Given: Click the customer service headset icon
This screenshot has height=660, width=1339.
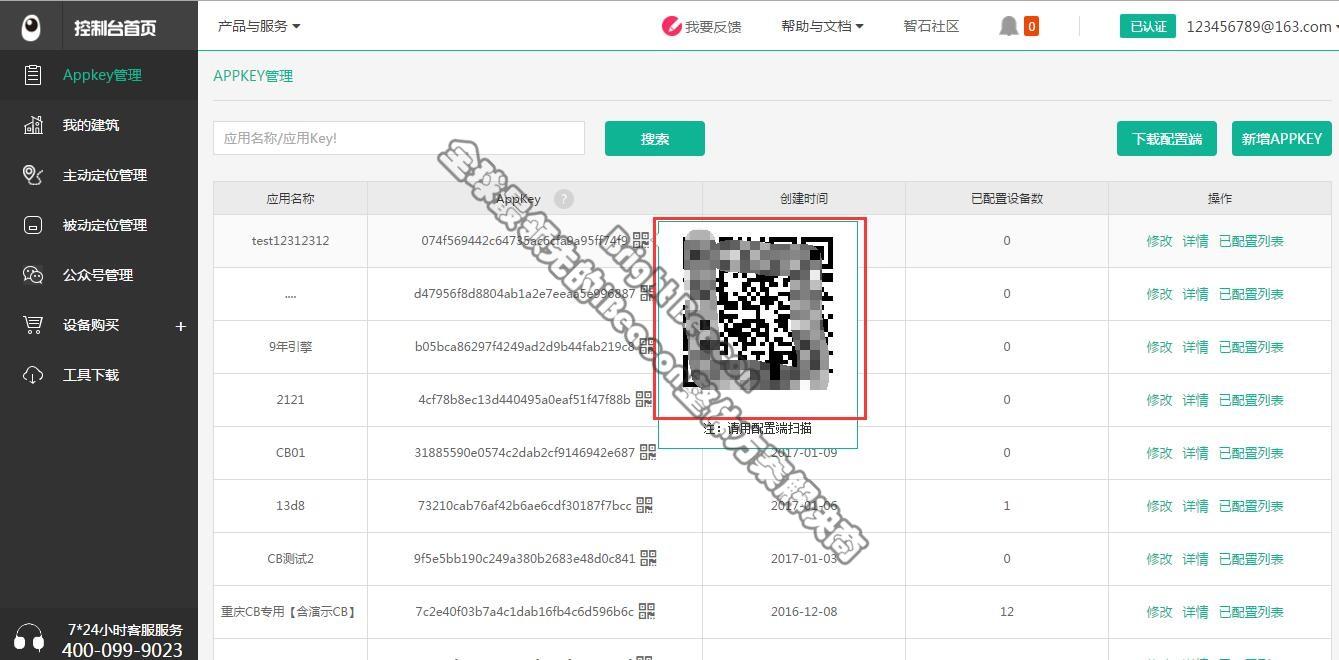Looking at the screenshot, I should click(30, 639).
